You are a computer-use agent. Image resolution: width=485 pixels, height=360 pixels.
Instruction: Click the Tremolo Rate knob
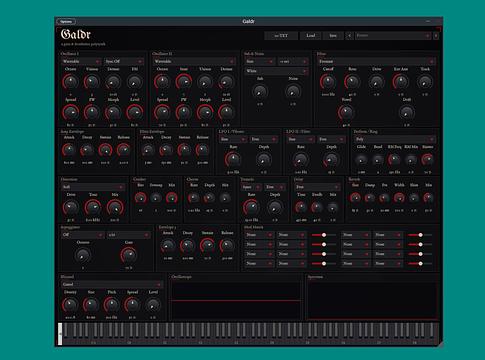tap(251, 208)
